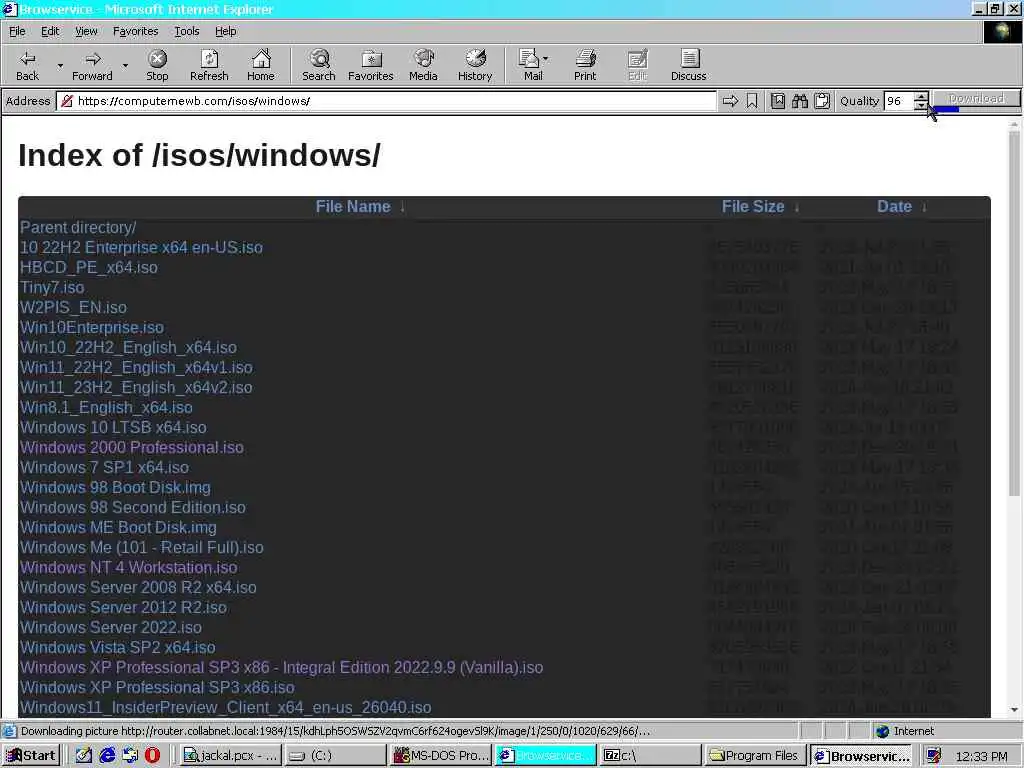Click the scrollbar down arrow
Image resolution: width=1024 pixels, height=768 pixels.
(1014, 710)
